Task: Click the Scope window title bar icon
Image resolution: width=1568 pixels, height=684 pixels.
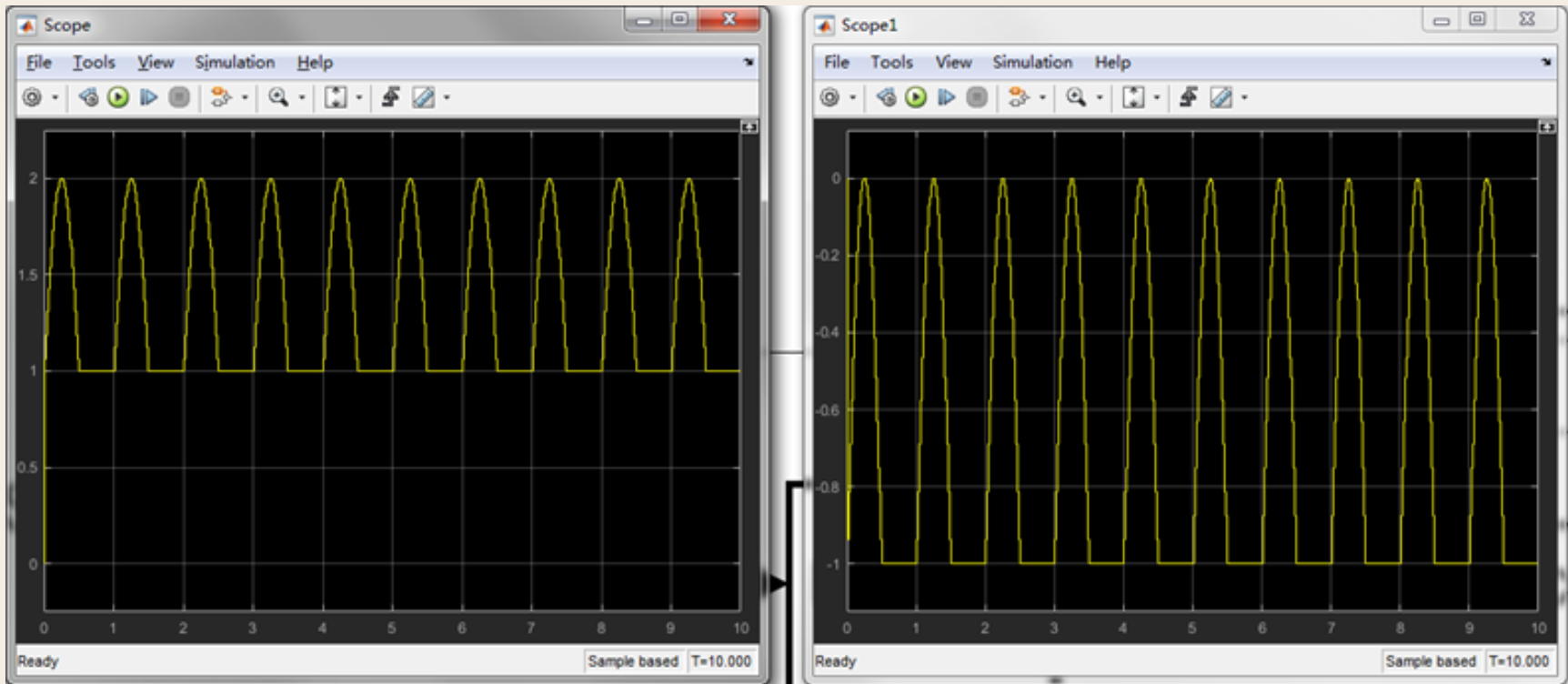Action: point(27,25)
